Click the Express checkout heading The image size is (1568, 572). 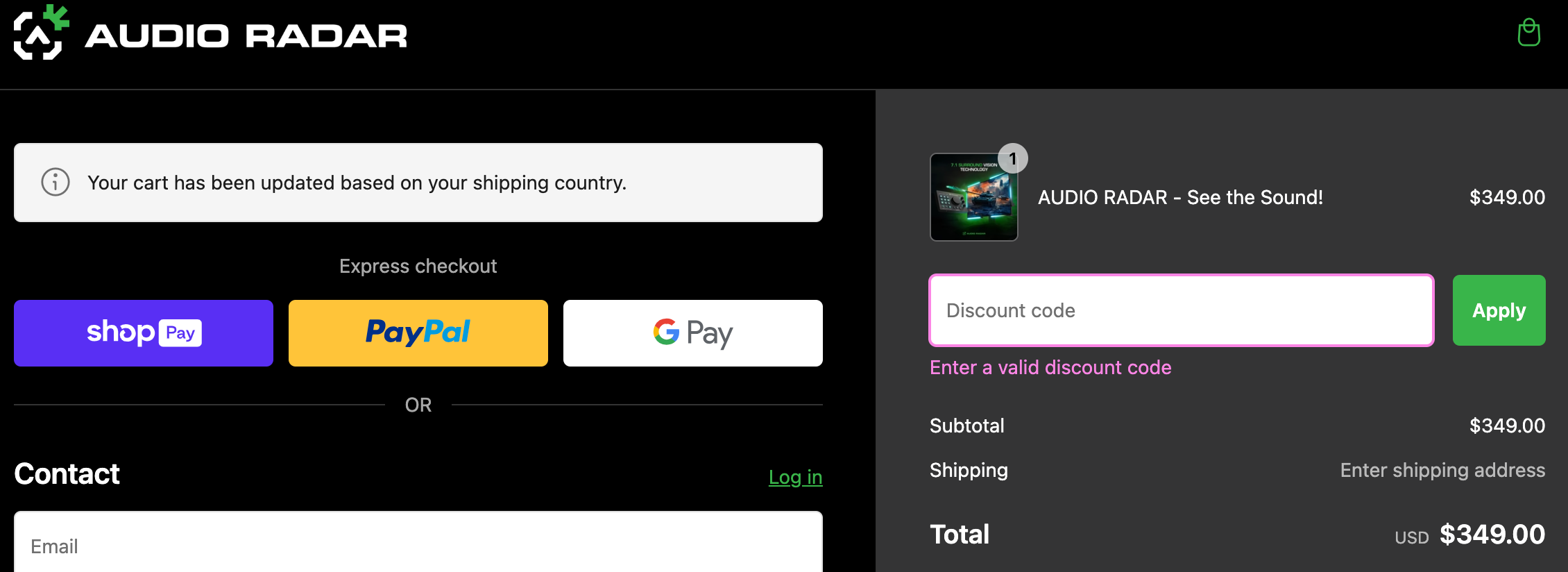click(x=418, y=266)
